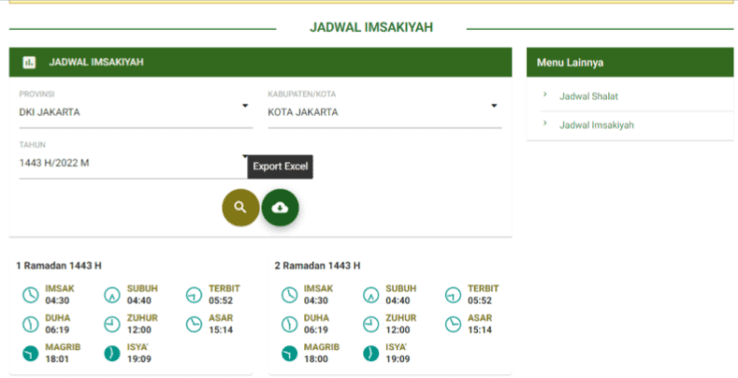The image size is (738, 378).
Task: Click the Export Excel cloud download button
Action: click(x=280, y=208)
